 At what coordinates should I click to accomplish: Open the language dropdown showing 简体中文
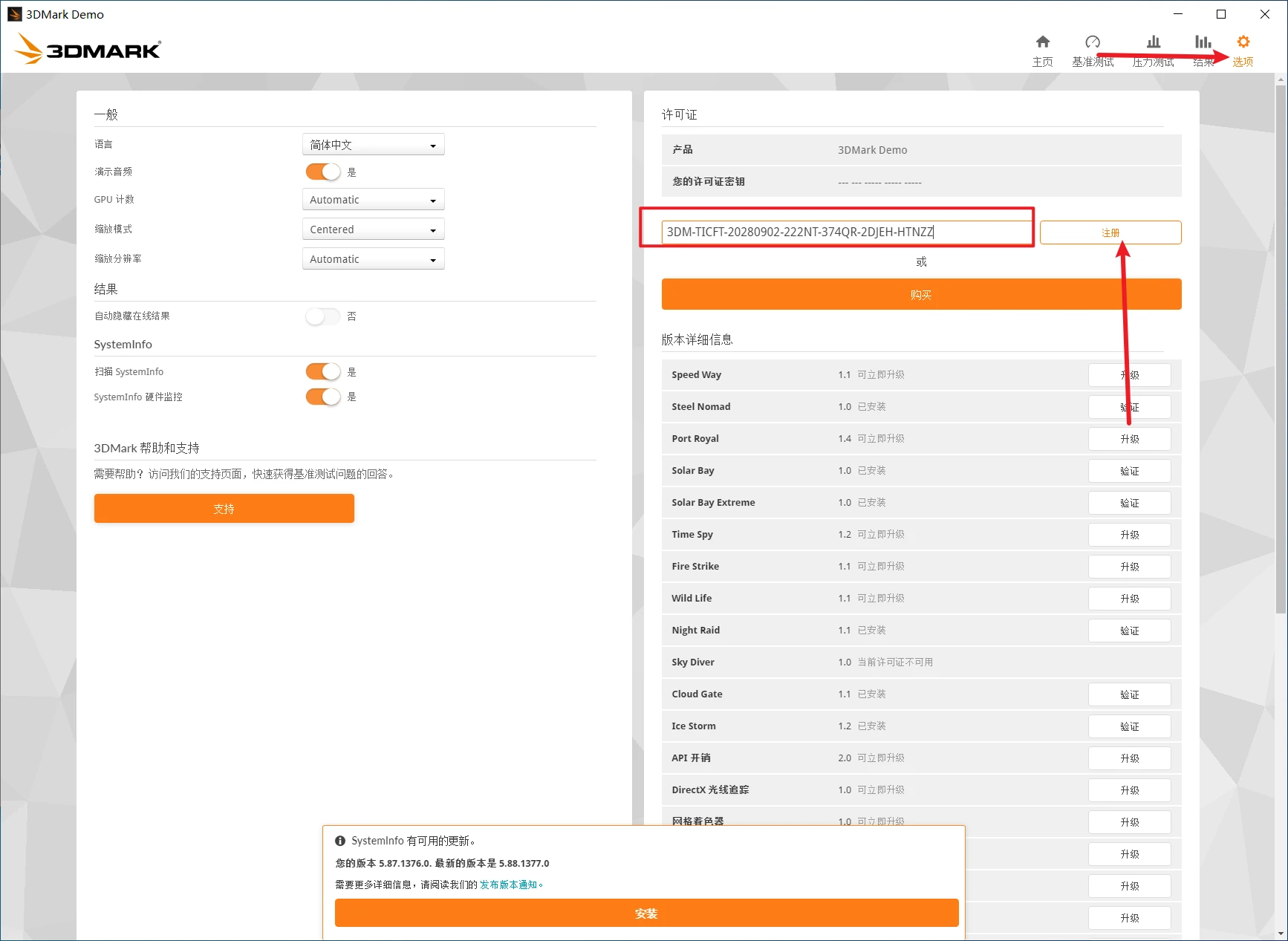tap(374, 145)
